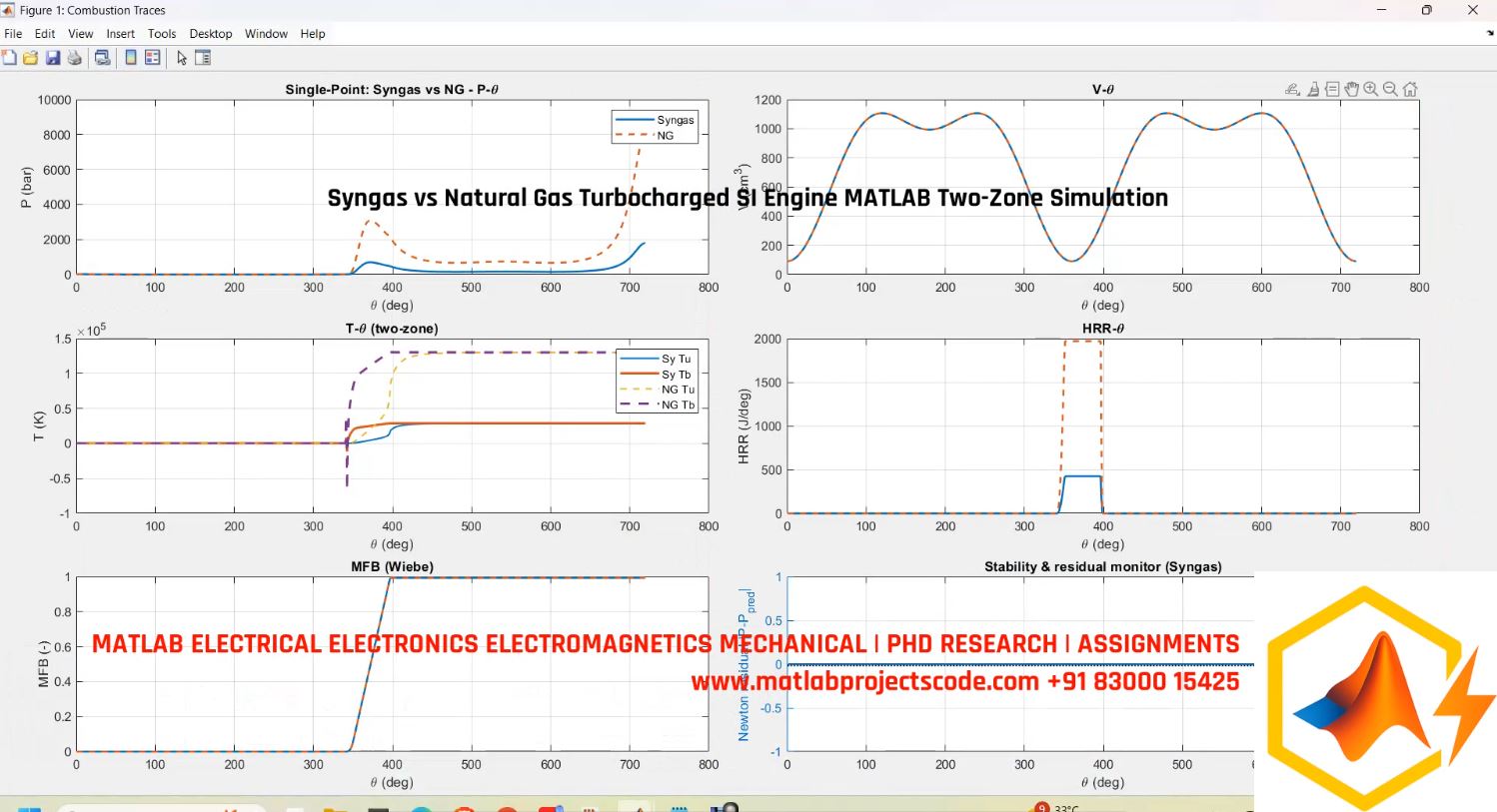Screen dimensions: 1497x812
Task: Open a saved figure using the Open icon
Action: 30,57
